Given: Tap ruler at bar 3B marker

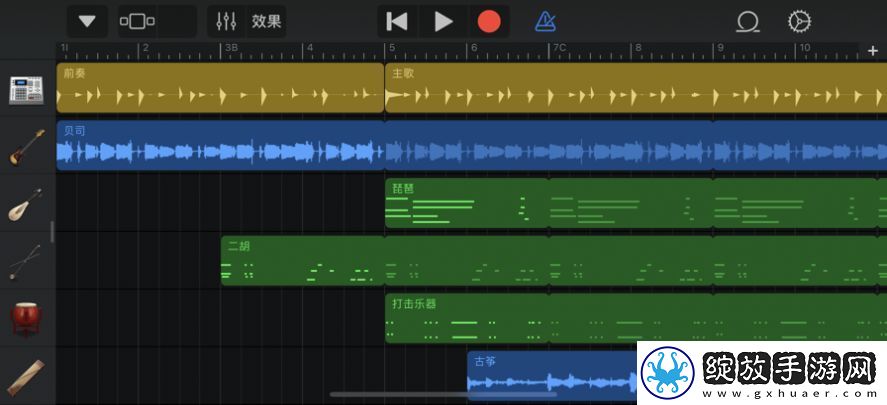Looking at the screenshot, I should [x=231, y=50].
